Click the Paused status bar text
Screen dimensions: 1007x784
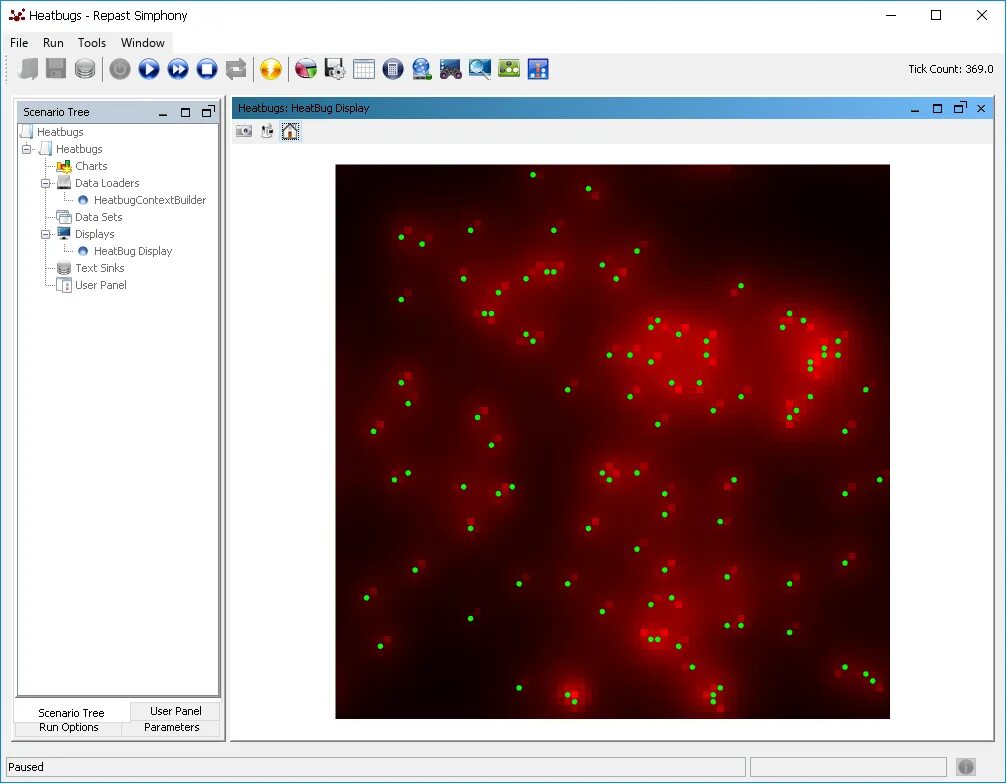coord(26,767)
